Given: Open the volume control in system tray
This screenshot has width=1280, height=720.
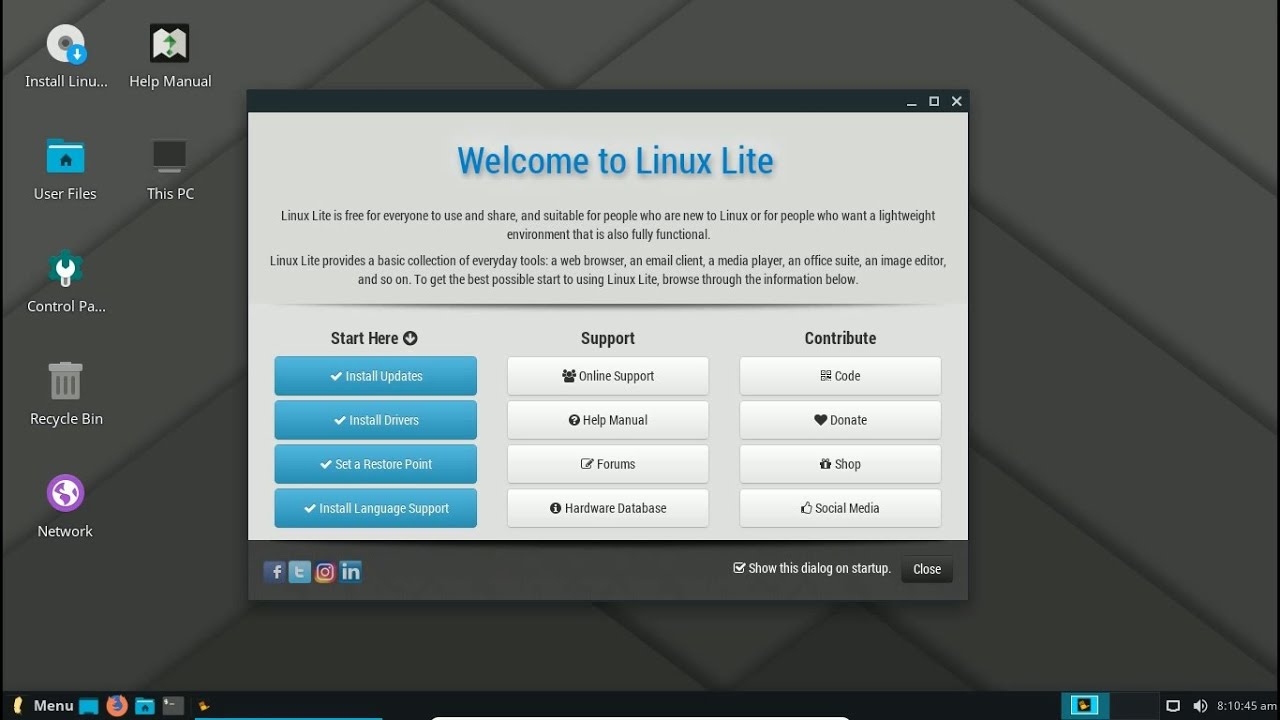Looking at the screenshot, I should pyautogui.click(x=1200, y=706).
